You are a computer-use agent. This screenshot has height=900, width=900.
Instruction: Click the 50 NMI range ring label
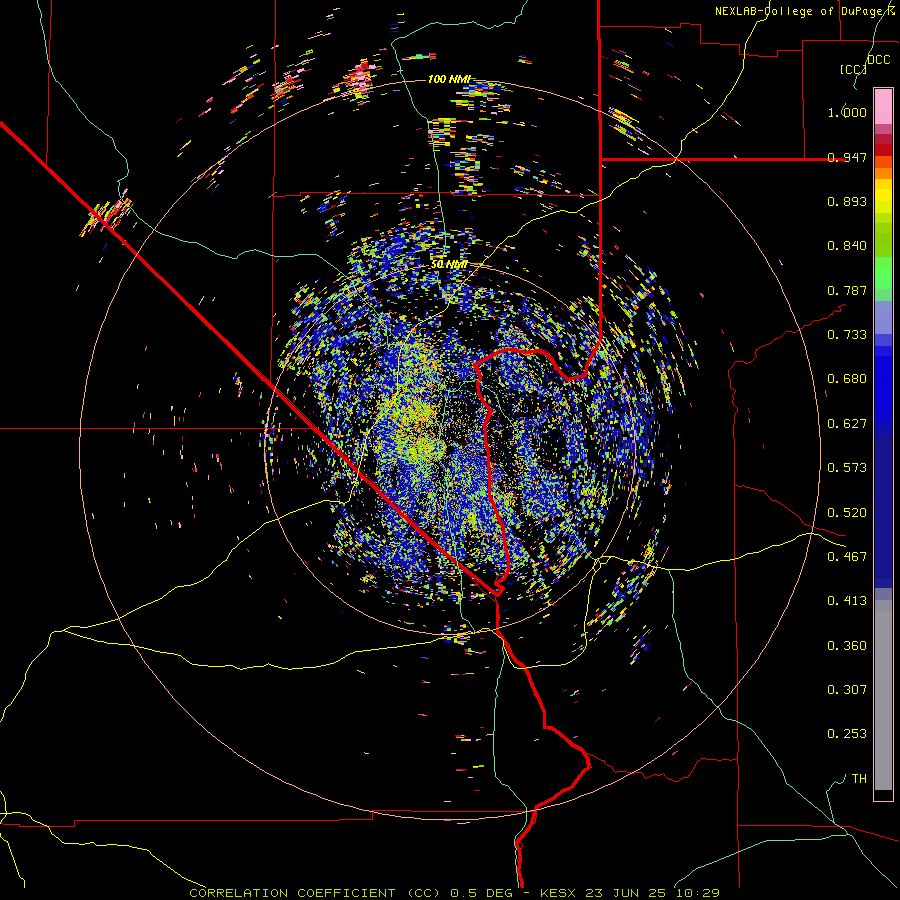click(x=449, y=265)
